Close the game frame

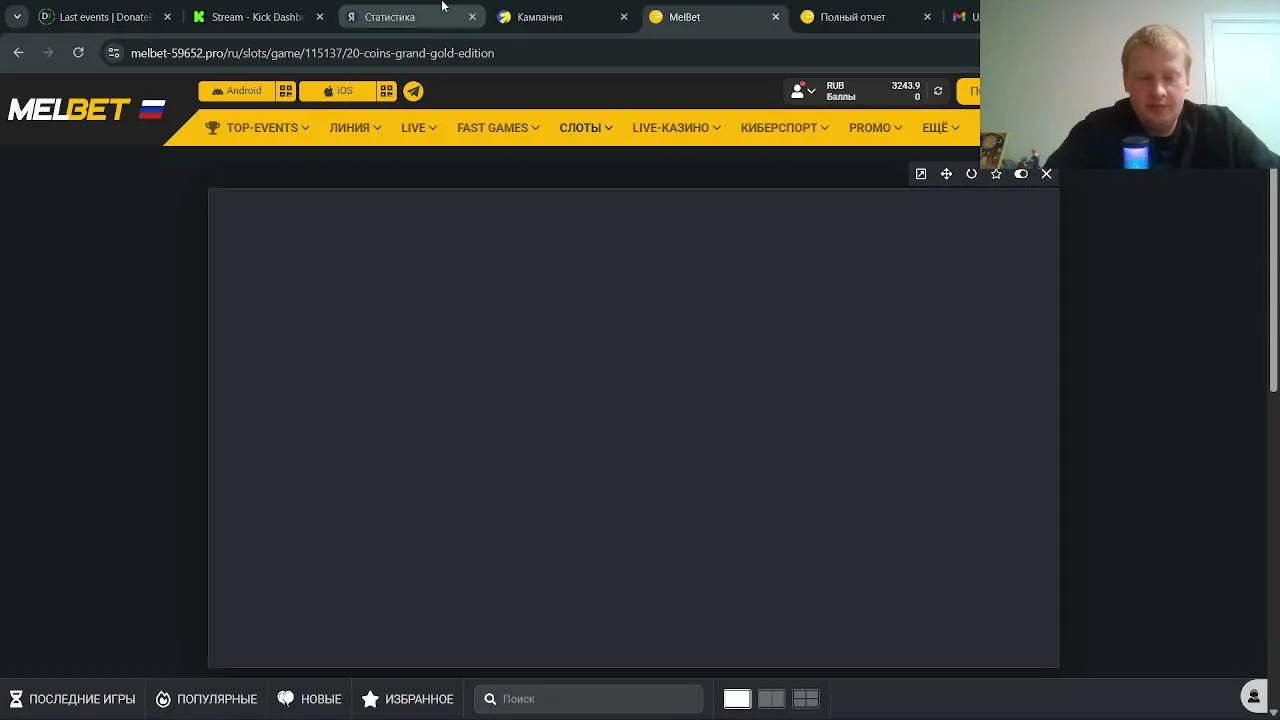click(1046, 174)
